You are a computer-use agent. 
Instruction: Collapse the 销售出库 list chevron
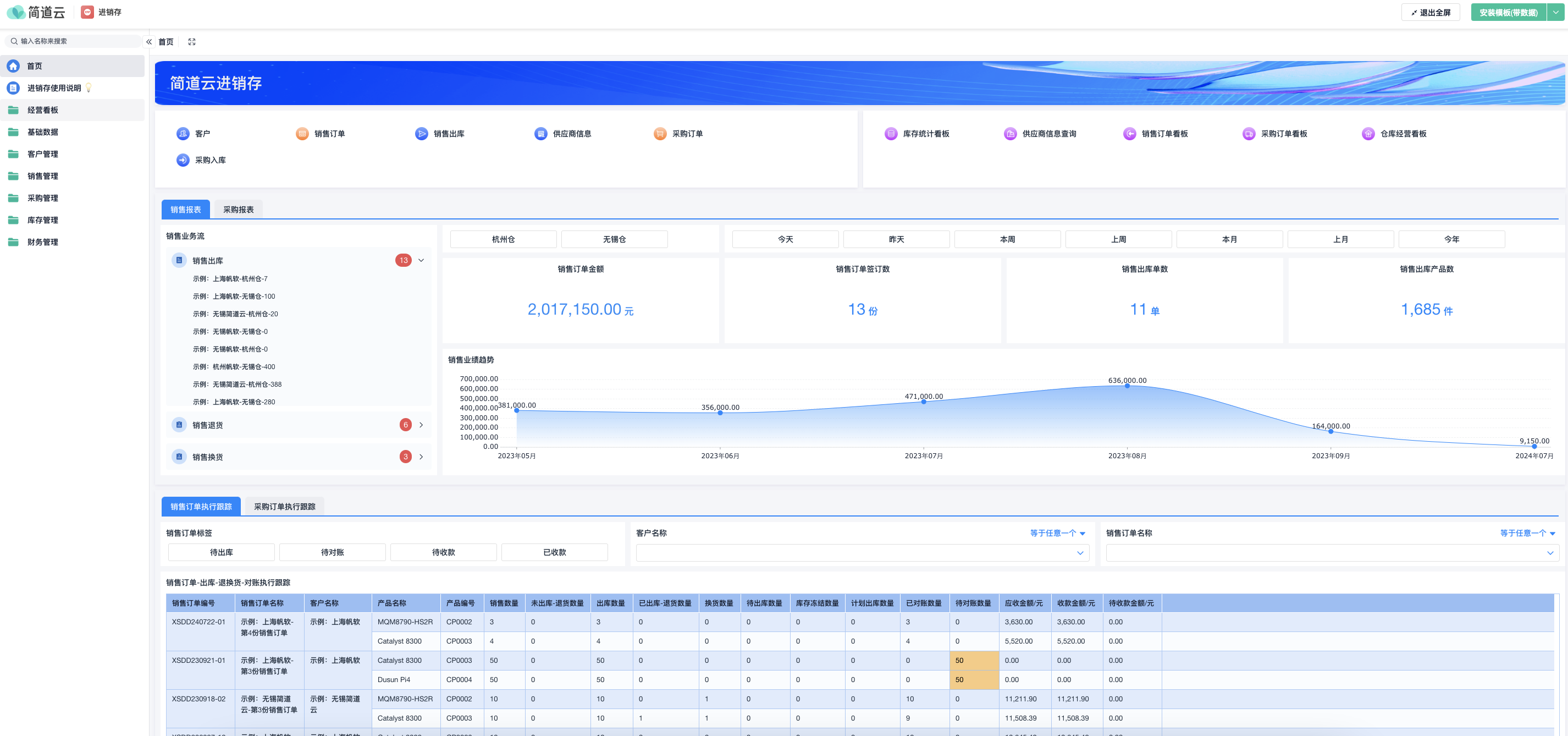click(421, 261)
